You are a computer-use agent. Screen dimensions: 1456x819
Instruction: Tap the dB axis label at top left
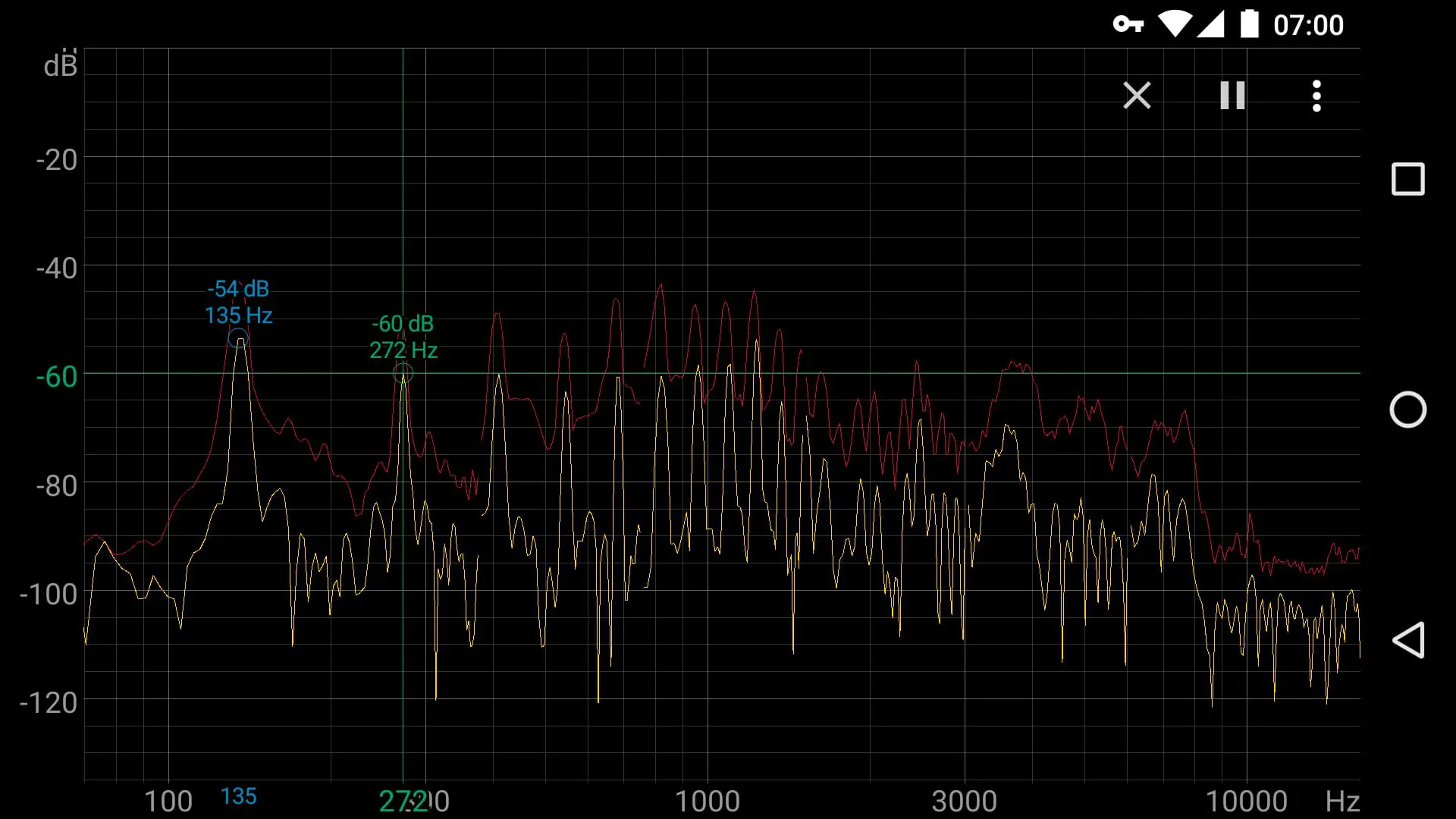(x=61, y=64)
